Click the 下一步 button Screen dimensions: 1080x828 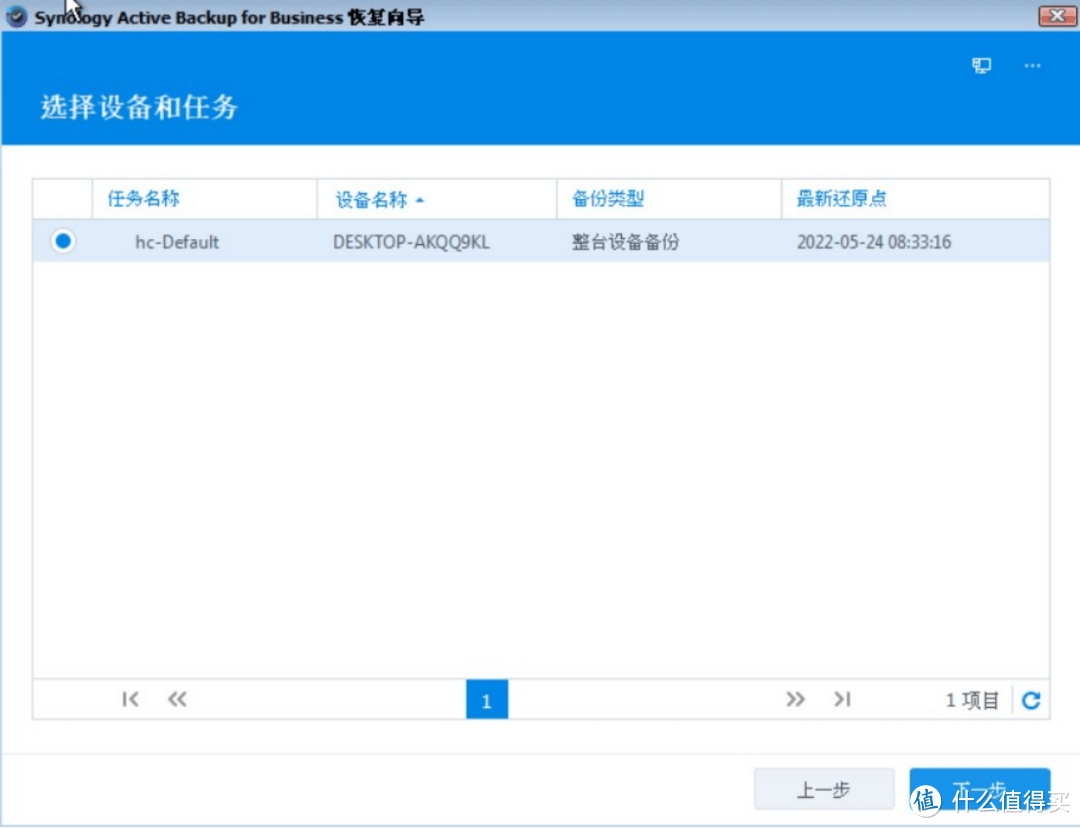pyautogui.click(x=978, y=788)
